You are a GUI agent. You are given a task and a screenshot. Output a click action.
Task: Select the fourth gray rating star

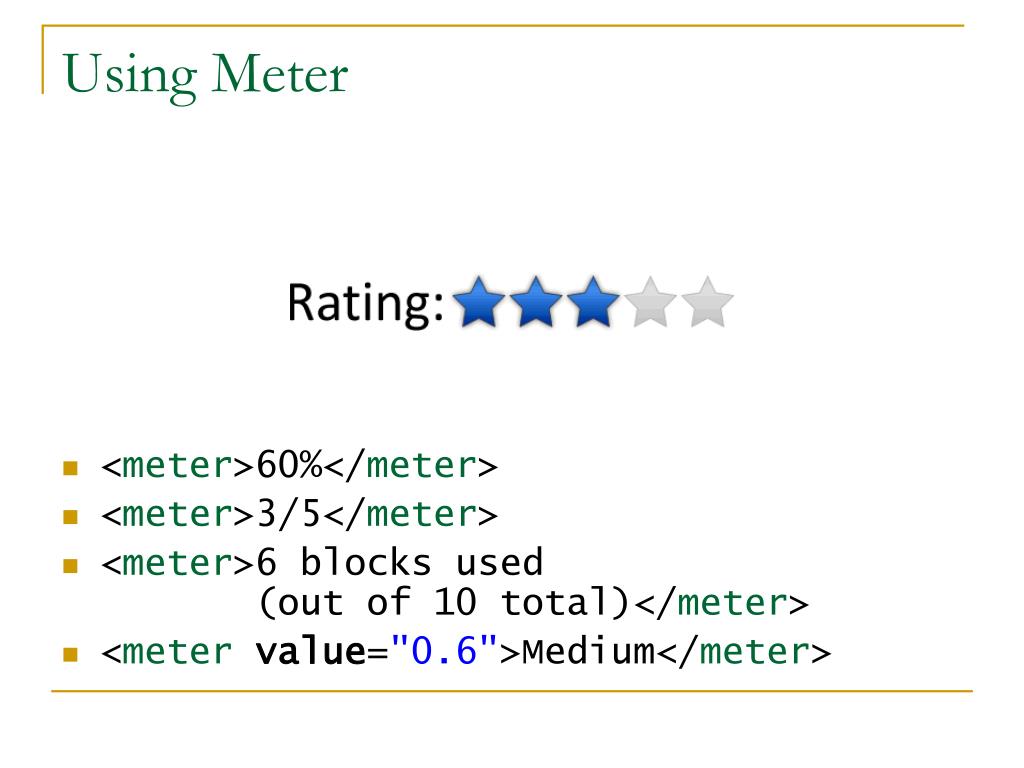coord(650,302)
